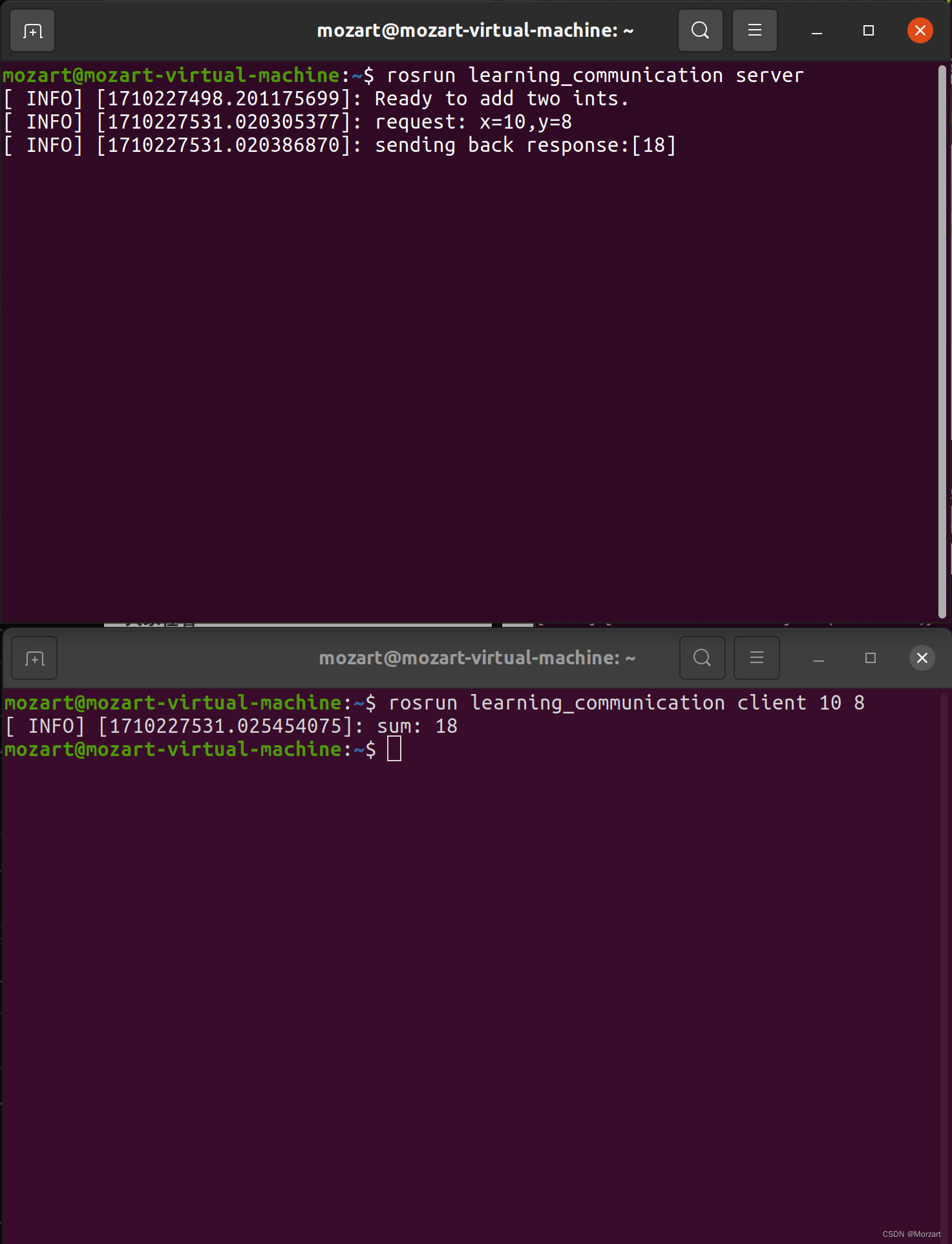The image size is (952, 1244).
Task: Click client terminal title bar text
Action: [x=477, y=658]
